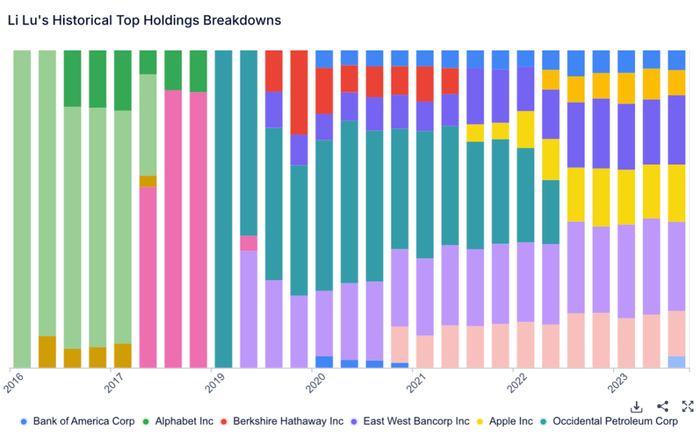Click the 2023 x-axis label
700x437 pixels.
[x=619, y=384]
